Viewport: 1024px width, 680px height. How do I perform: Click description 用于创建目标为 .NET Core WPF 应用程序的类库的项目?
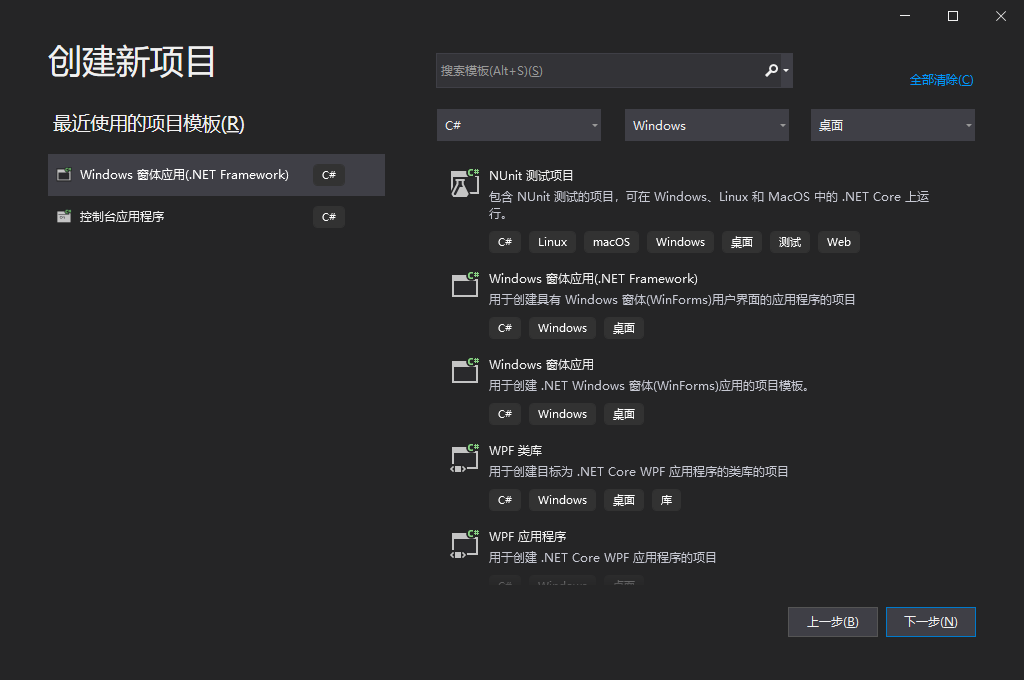638,472
